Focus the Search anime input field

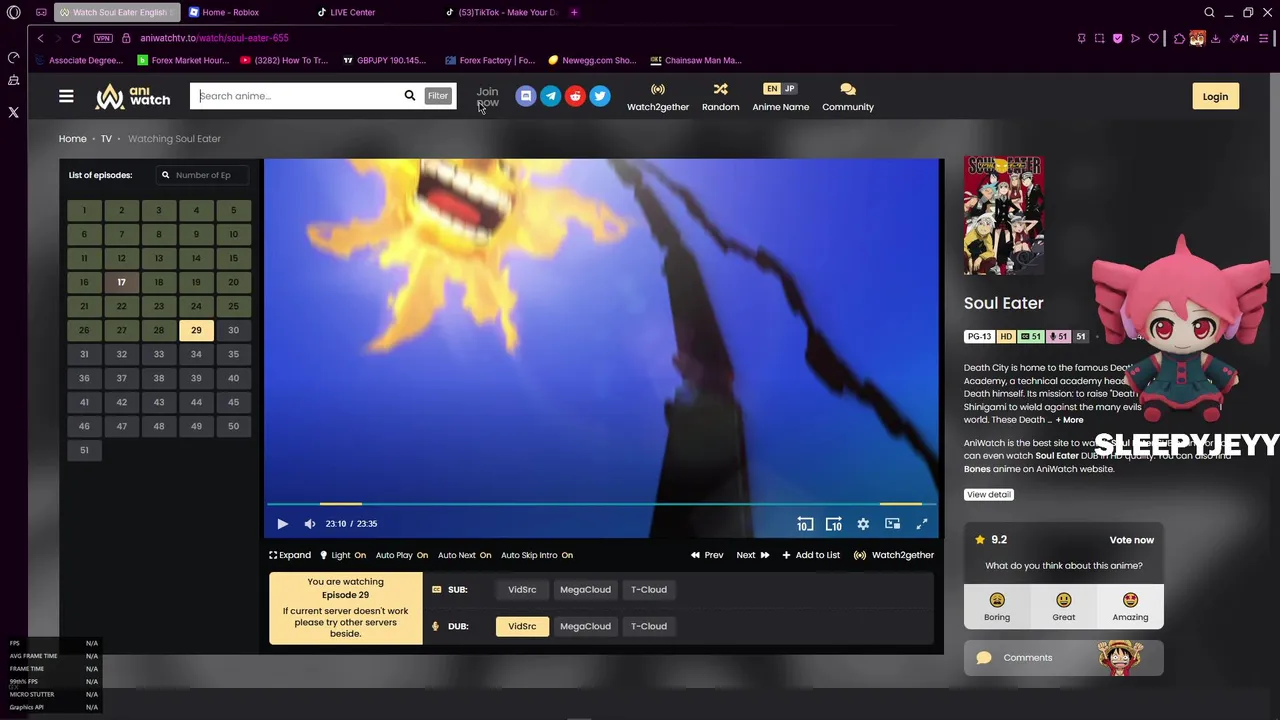coord(296,96)
